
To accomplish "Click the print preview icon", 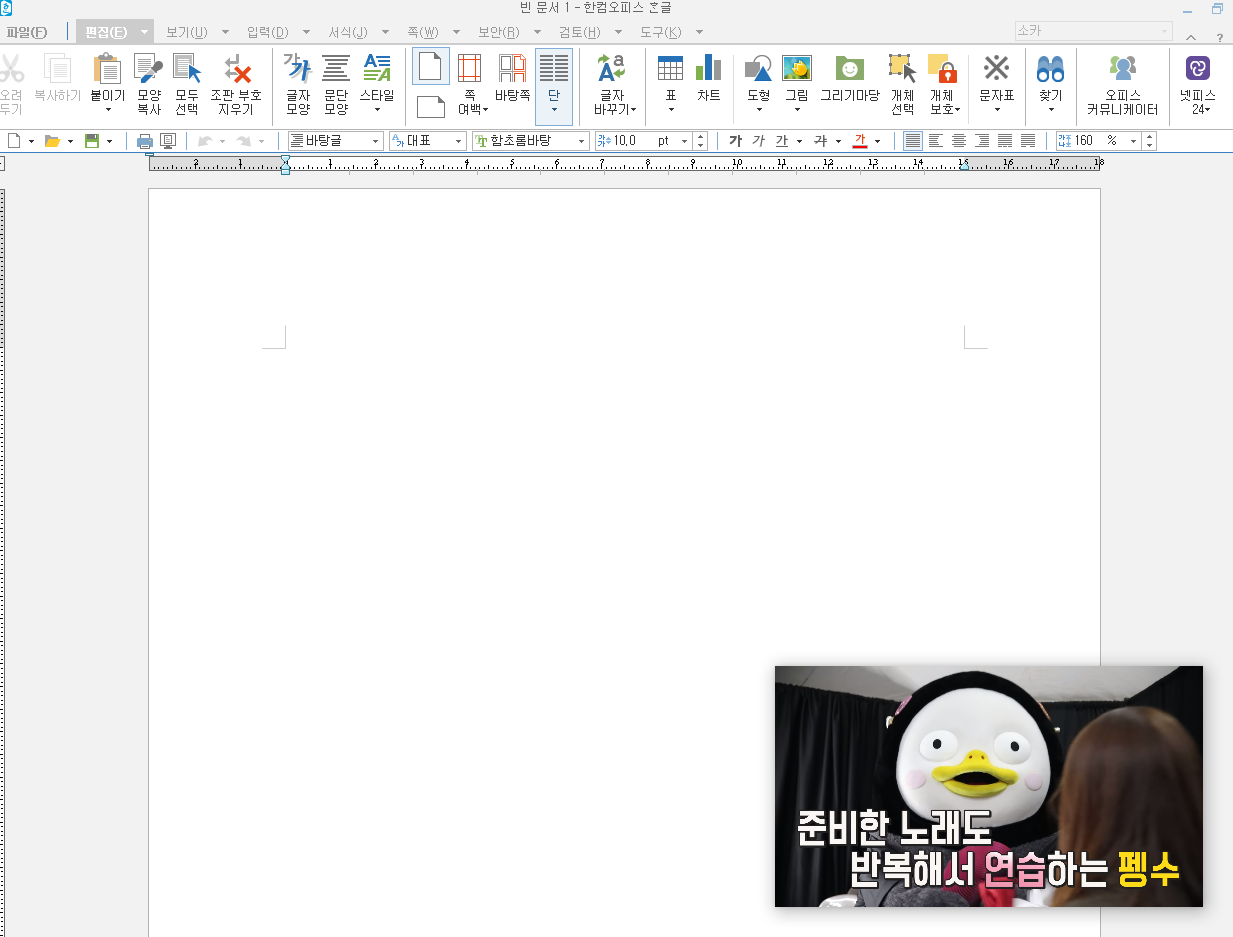I will 168,141.
